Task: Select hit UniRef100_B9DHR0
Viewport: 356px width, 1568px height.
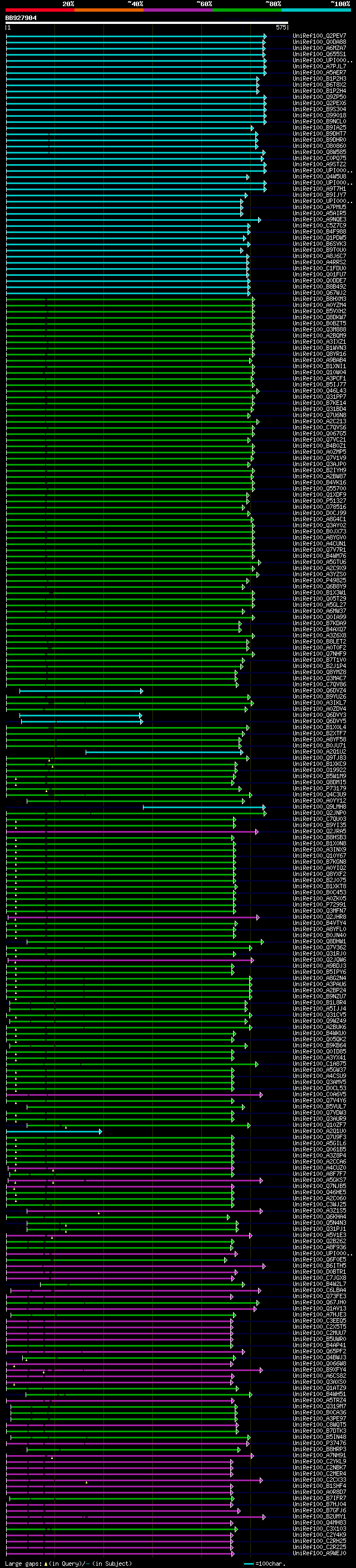Action: pos(319,140)
